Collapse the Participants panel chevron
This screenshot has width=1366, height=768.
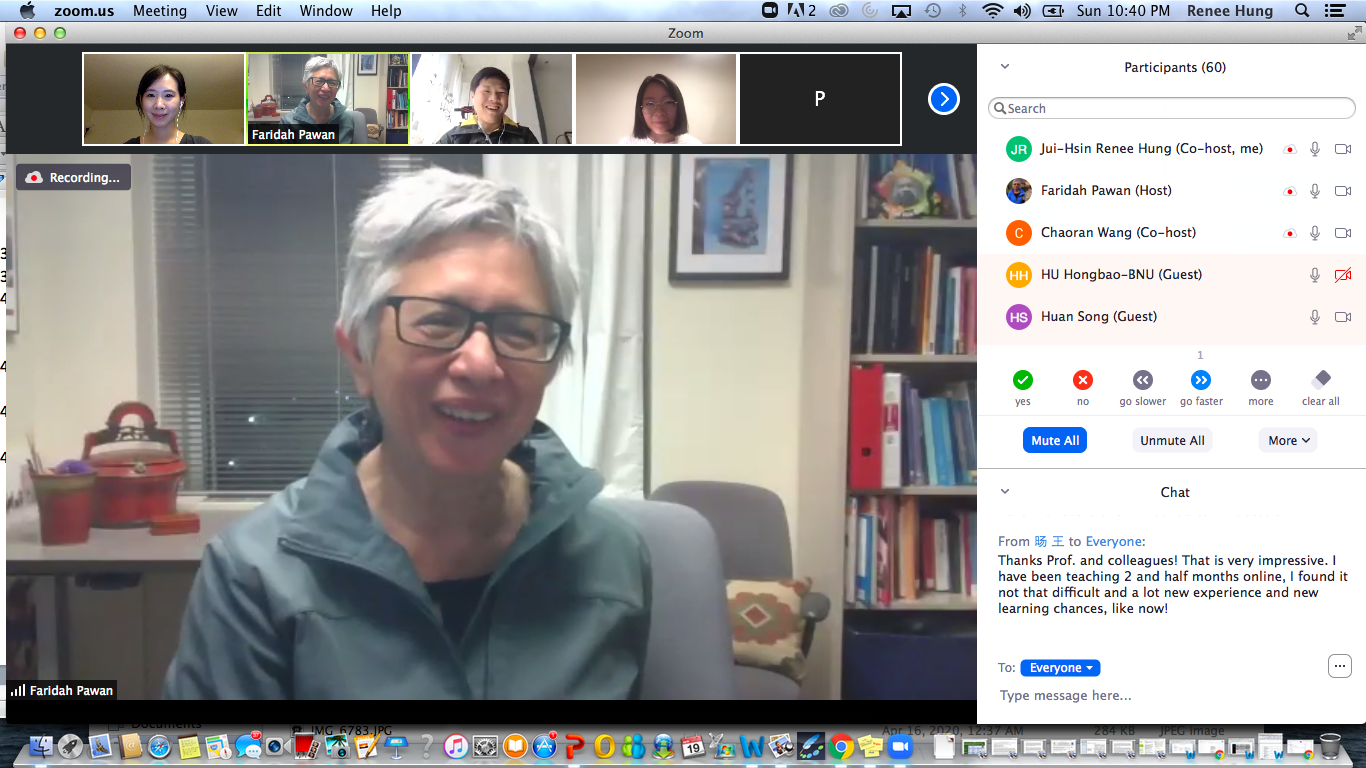click(x=1005, y=67)
